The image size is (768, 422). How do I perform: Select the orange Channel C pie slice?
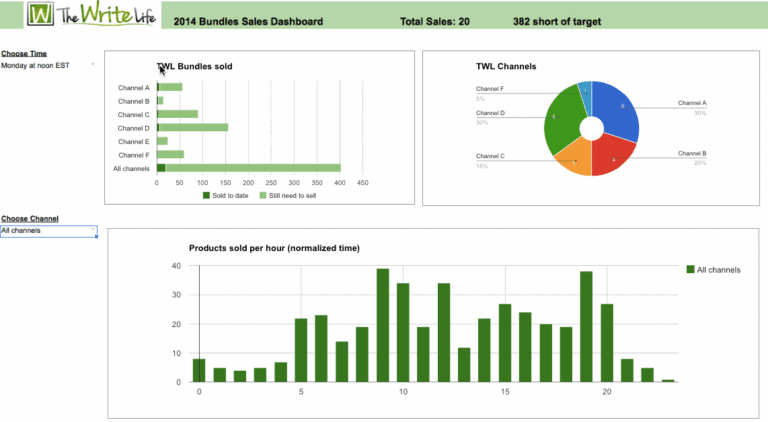[573, 158]
